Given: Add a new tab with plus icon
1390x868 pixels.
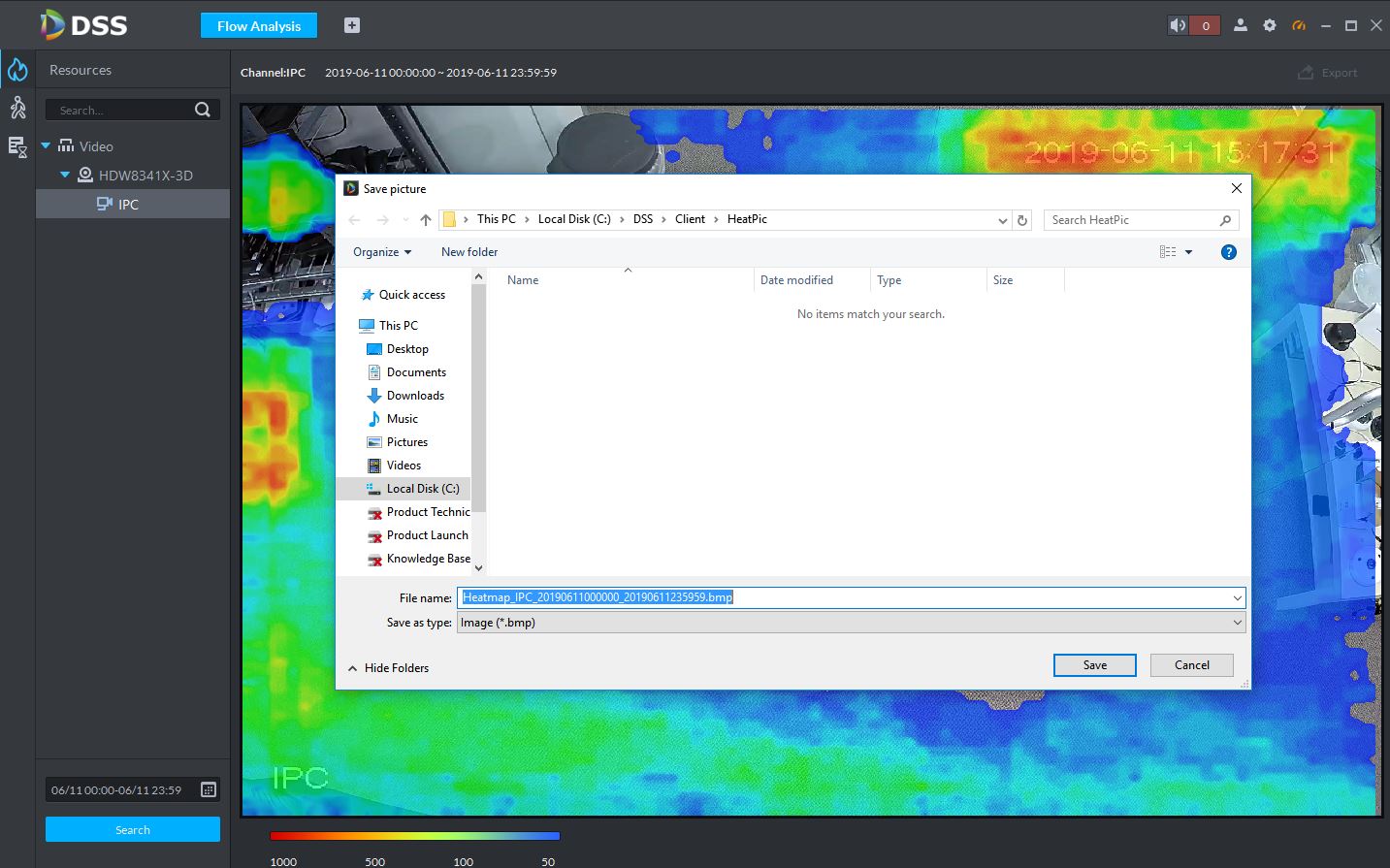Looking at the screenshot, I should (352, 26).
